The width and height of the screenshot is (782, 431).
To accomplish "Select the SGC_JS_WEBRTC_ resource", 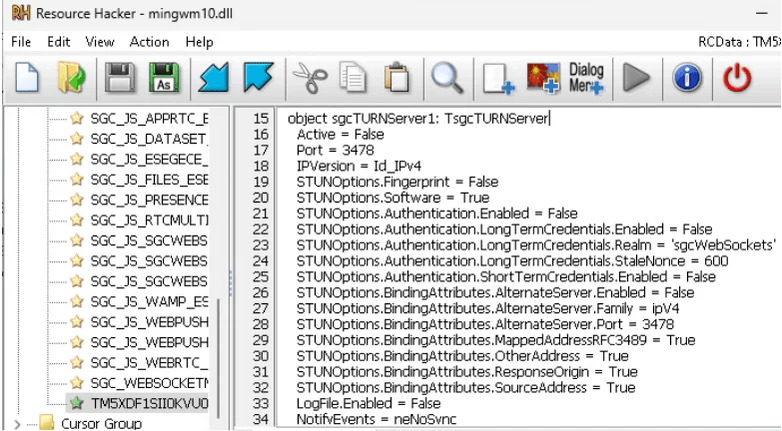I will 149,363.
